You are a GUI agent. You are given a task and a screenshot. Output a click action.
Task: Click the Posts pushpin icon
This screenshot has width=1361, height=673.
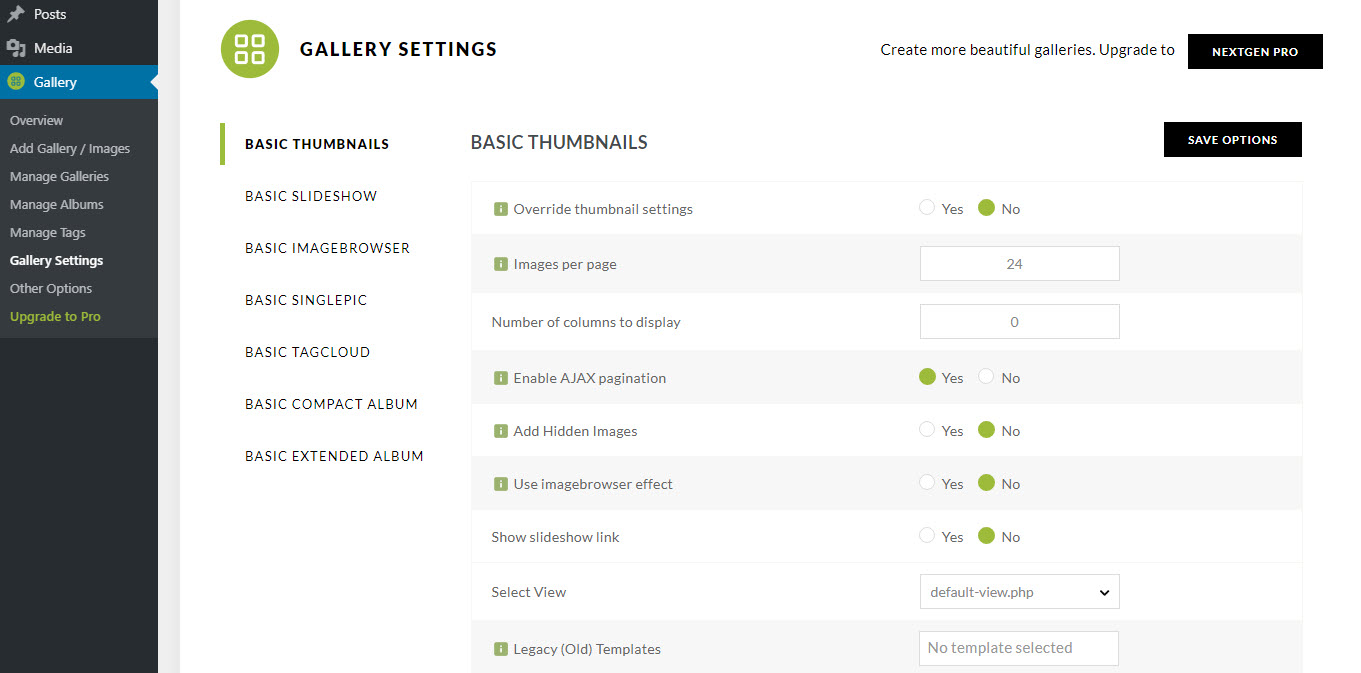click(16, 15)
